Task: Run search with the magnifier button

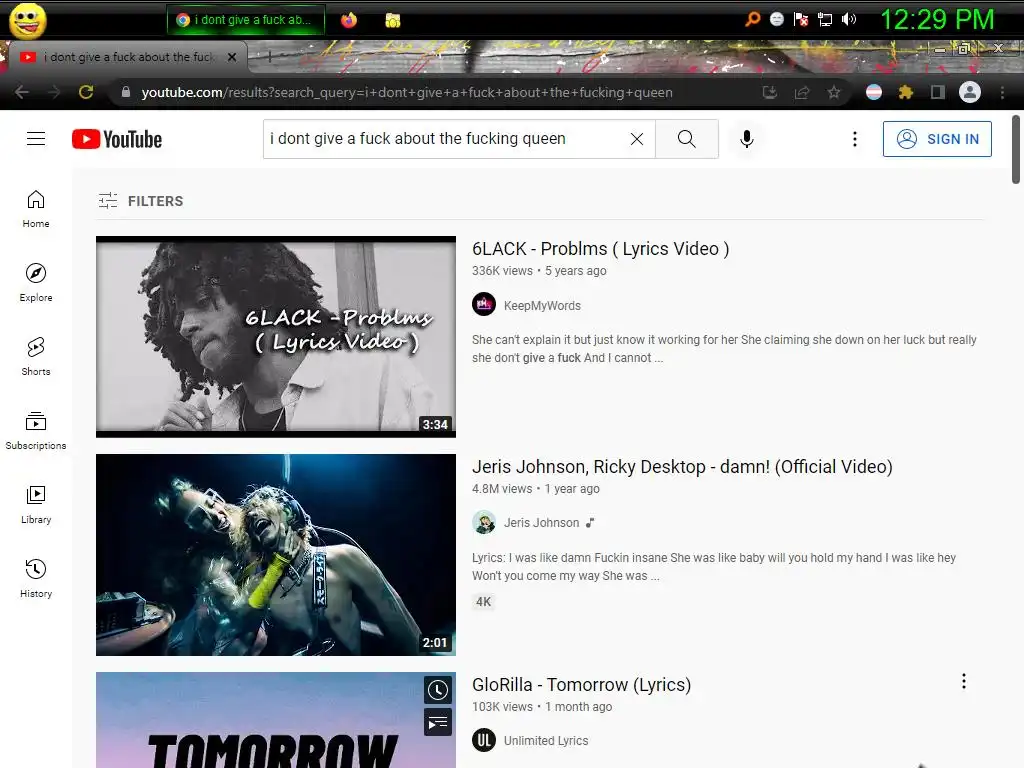Action: click(x=686, y=138)
